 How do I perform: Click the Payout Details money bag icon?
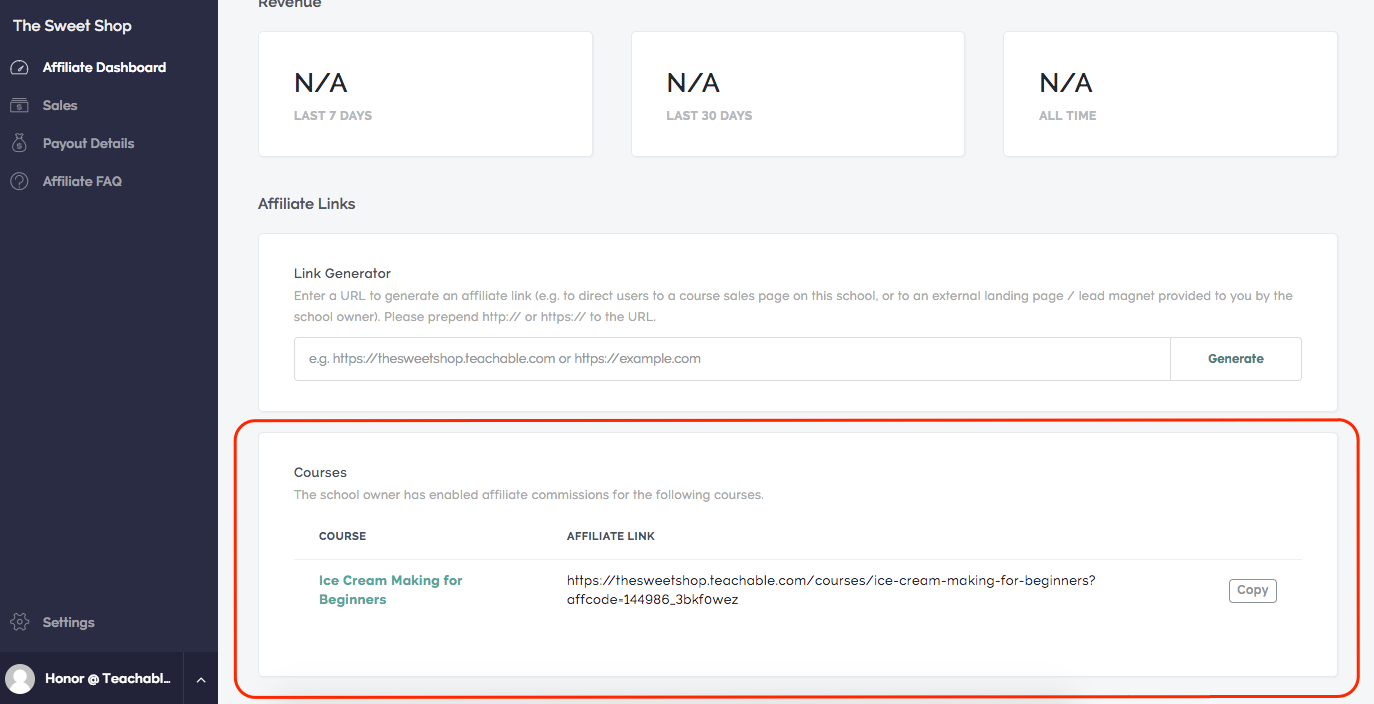(x=20, y=143)
